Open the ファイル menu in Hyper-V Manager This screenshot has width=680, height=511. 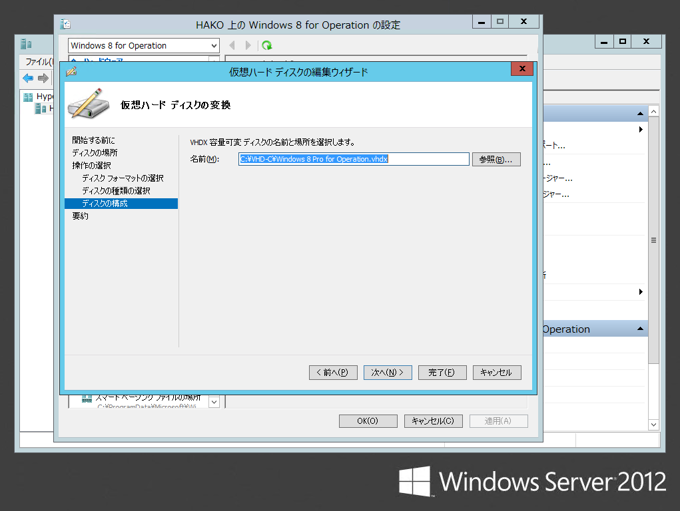38,62
